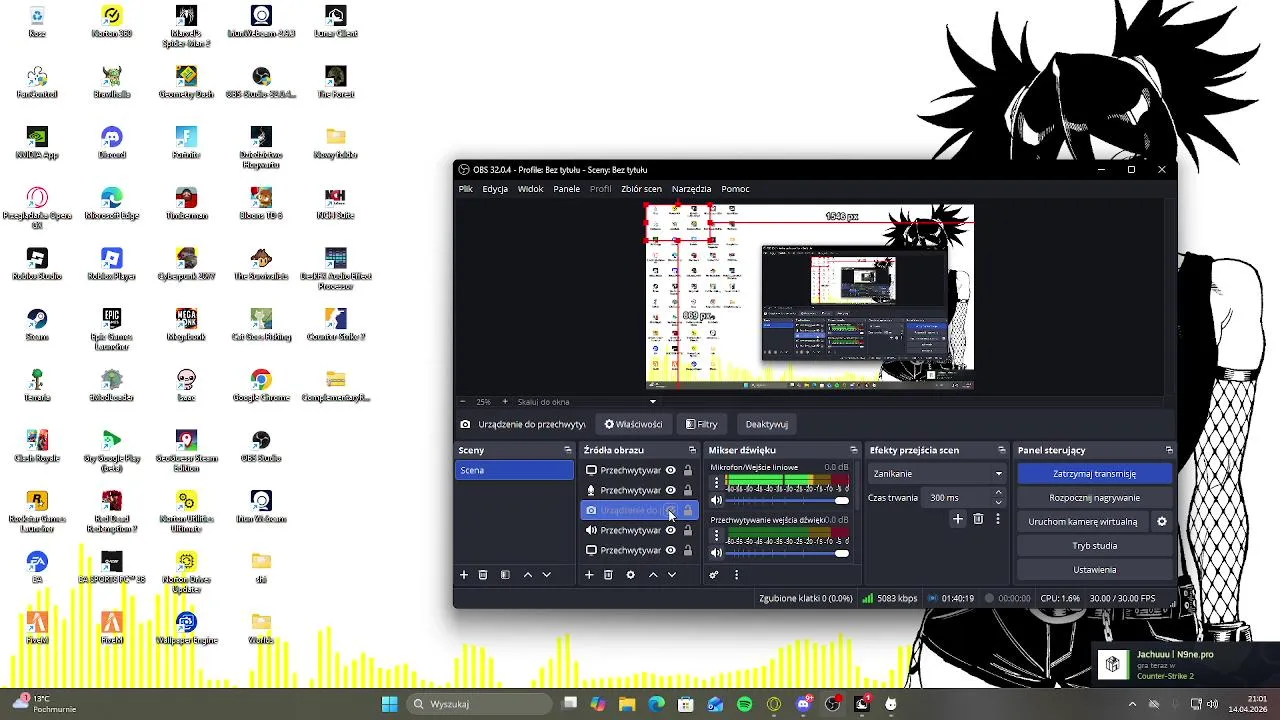
Task: Increase Czas trwania with up arrow
Action: (x=998, y=493)
